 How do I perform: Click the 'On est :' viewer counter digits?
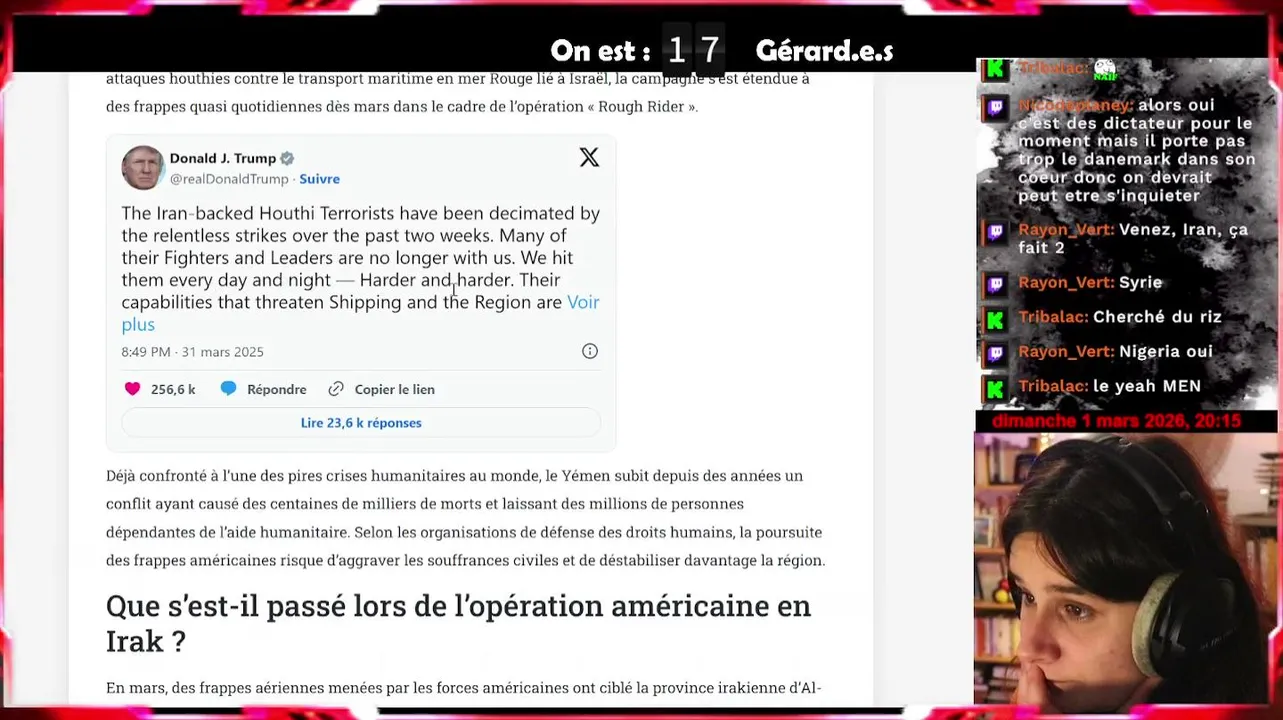click(x=693, y=50)
